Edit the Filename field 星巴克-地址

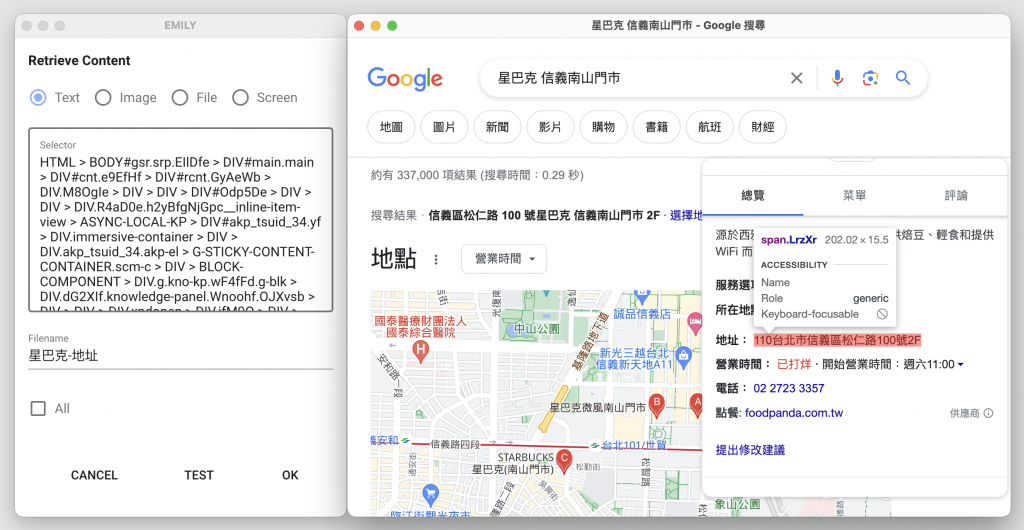pos(181,356)
